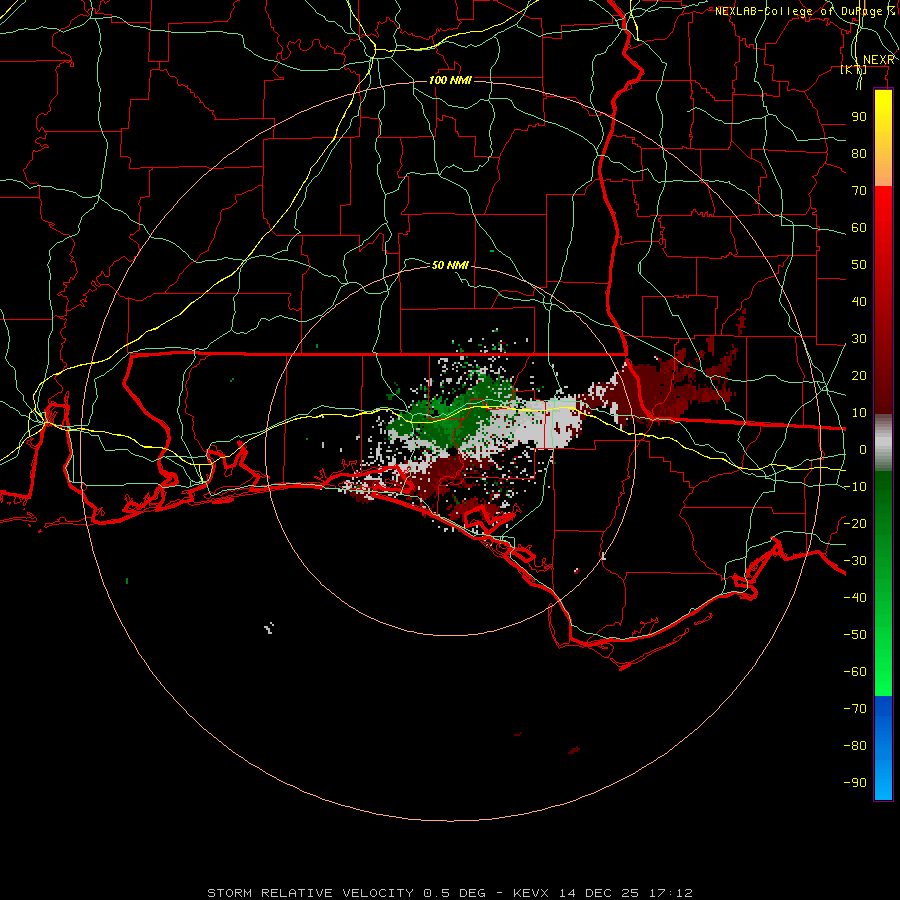900x900 pixels.
Task: Click the -50 knot legend label
Action: click(x=855, y=635)
